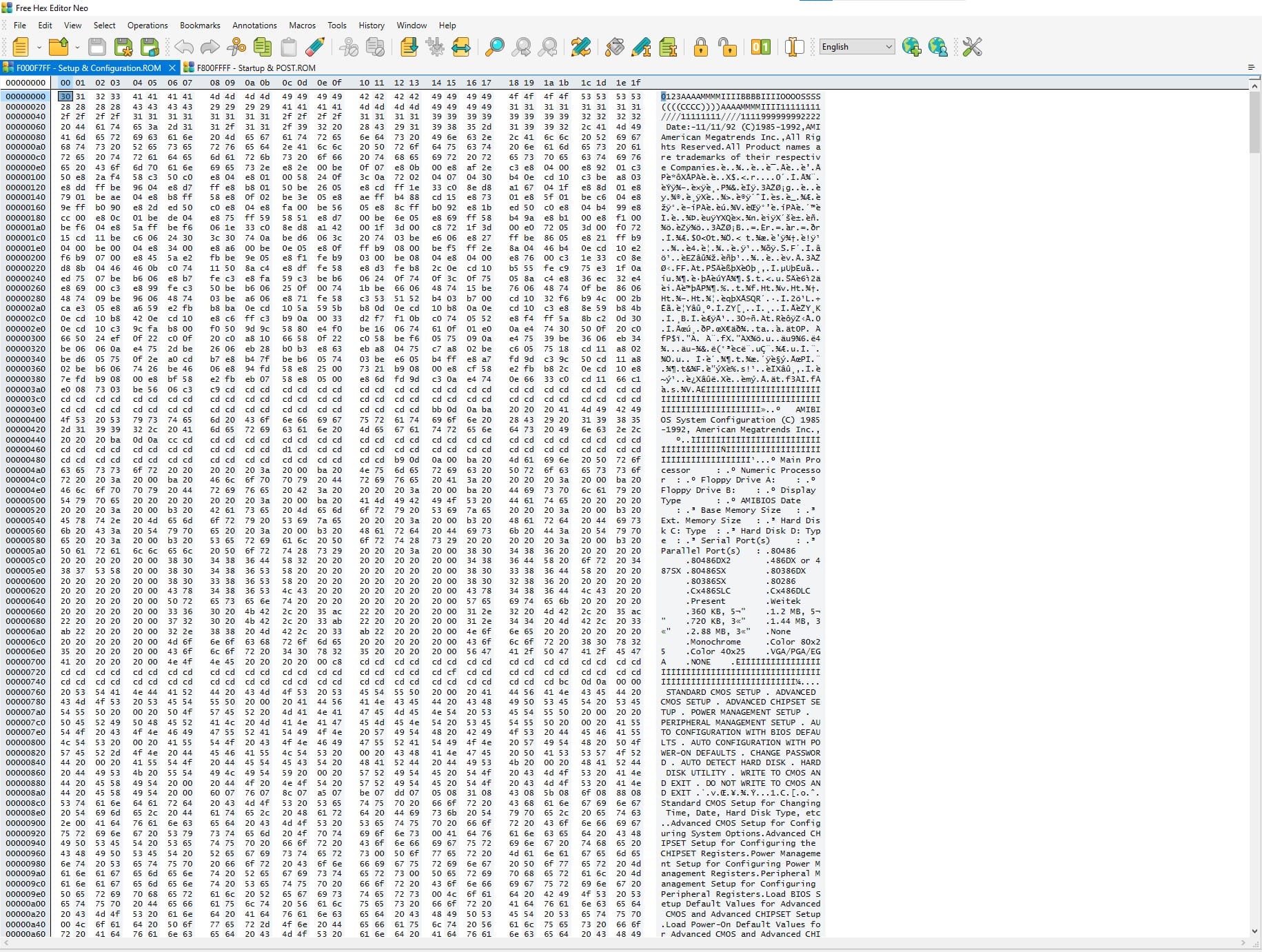Toggle the orange 01 binary mode button
This screenshot has width=1262, height=952.
click(x=761, y=47)
